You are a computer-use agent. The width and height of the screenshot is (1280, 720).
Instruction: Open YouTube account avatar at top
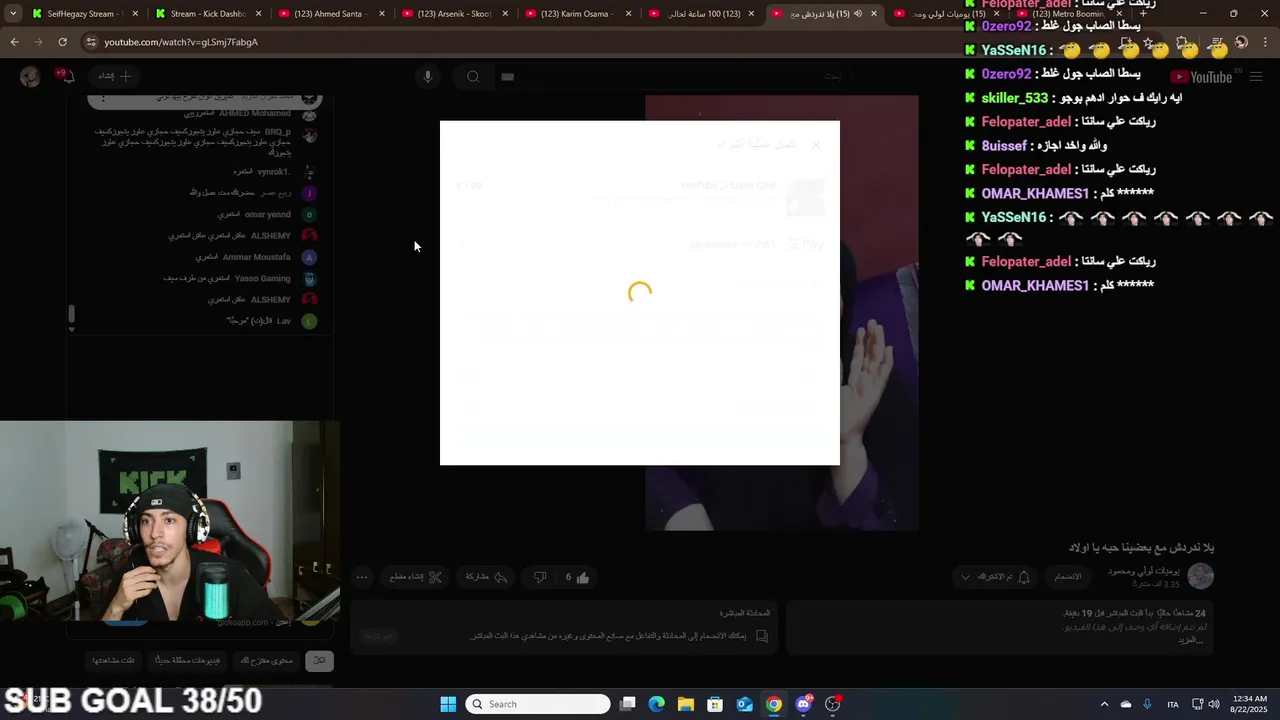pos(30,77)
